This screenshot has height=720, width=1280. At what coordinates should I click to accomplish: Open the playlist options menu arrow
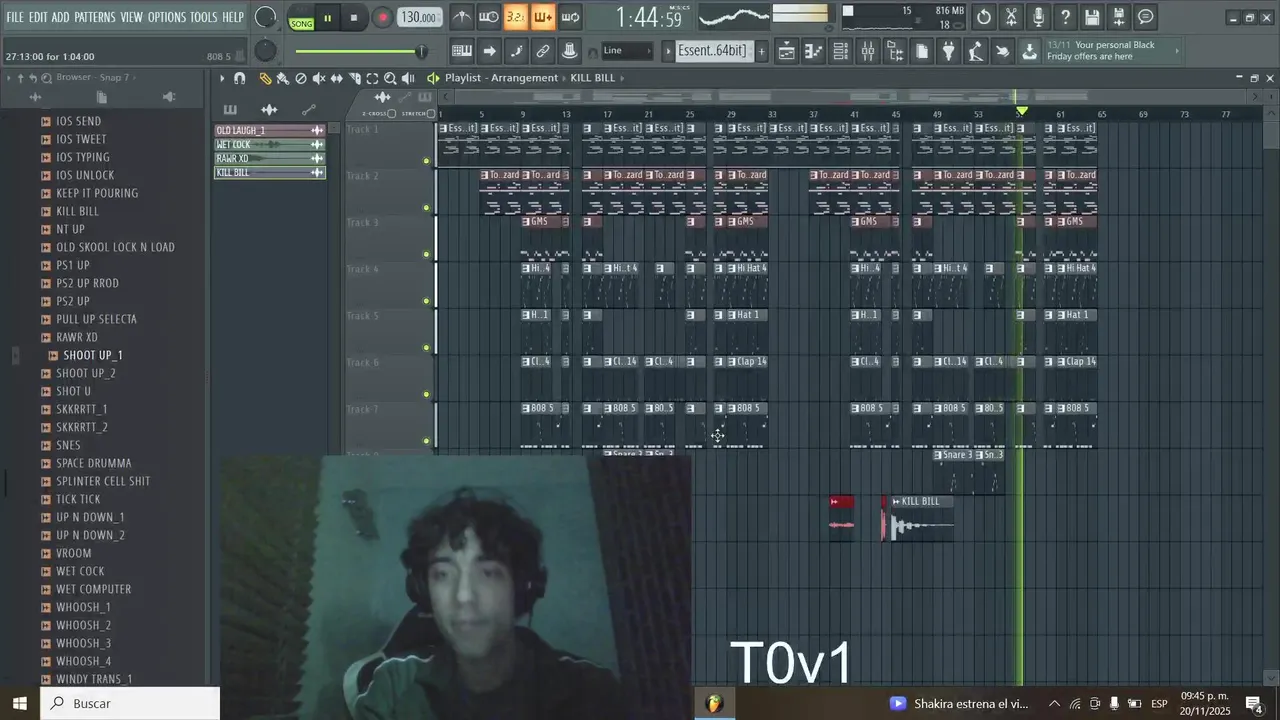[222, 78]
